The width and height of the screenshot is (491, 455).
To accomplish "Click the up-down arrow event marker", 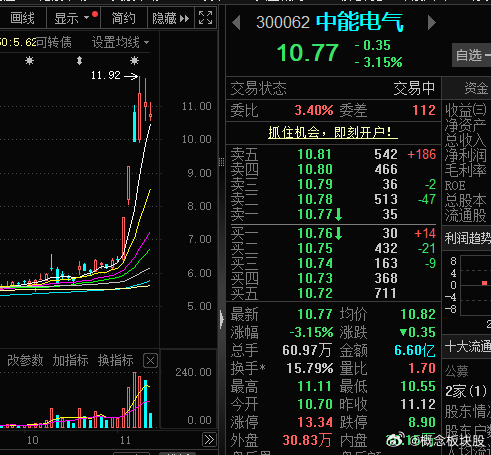I will pyautogui.click(x=79, y=61).
